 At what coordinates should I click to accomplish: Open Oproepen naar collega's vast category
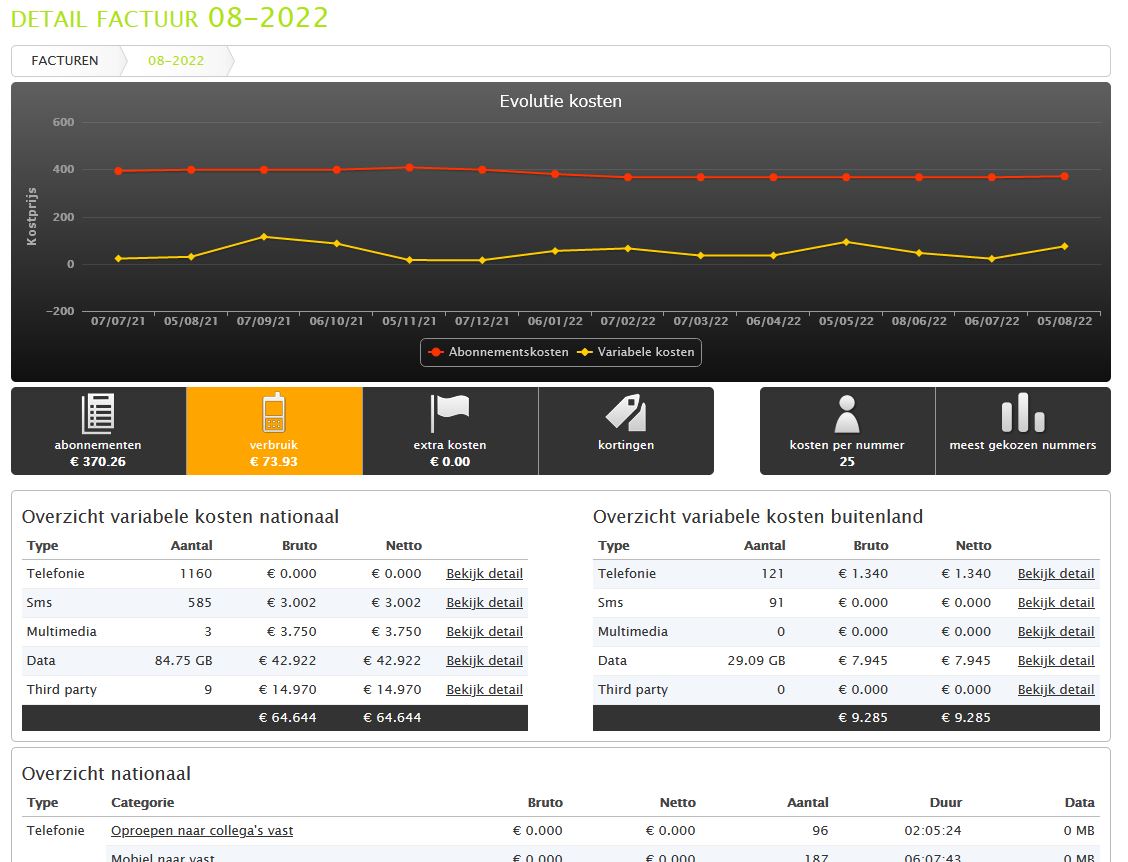202,830
